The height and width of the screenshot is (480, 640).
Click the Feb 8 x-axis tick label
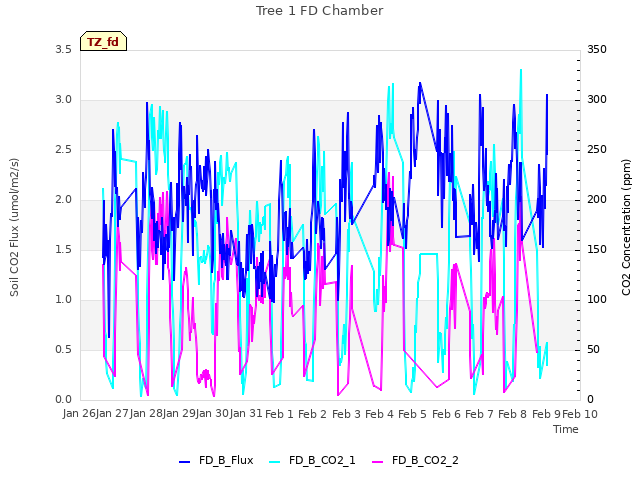(513, 414)
